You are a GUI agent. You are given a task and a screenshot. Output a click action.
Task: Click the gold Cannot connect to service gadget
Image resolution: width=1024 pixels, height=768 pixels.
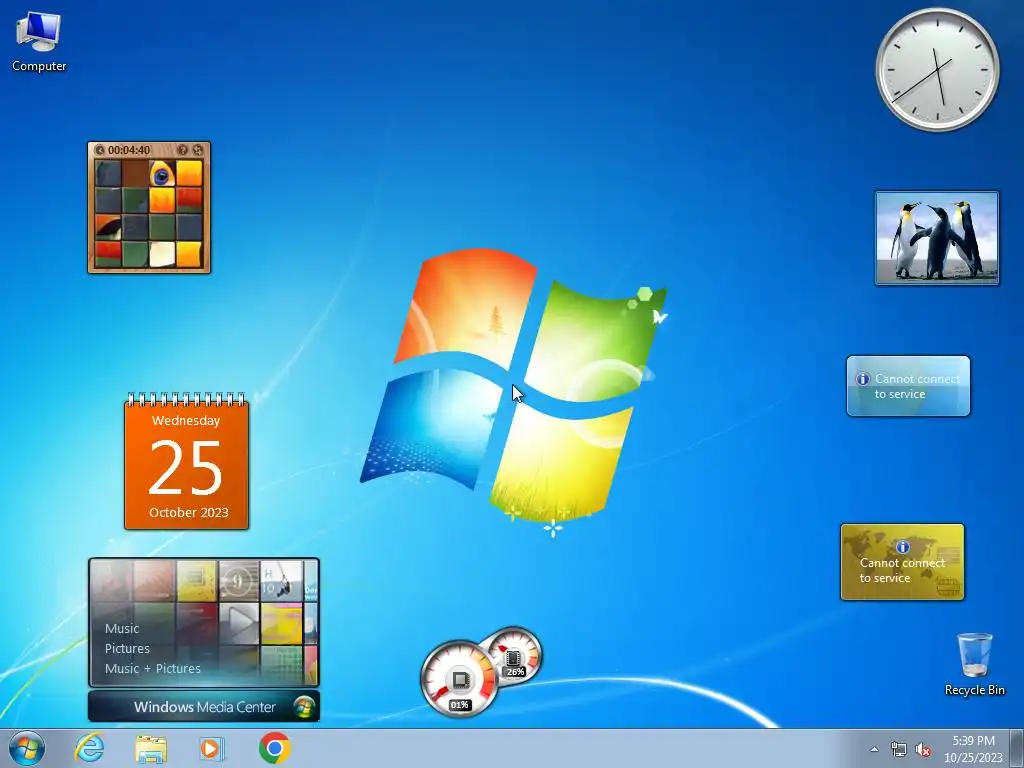tap(903, 562)
